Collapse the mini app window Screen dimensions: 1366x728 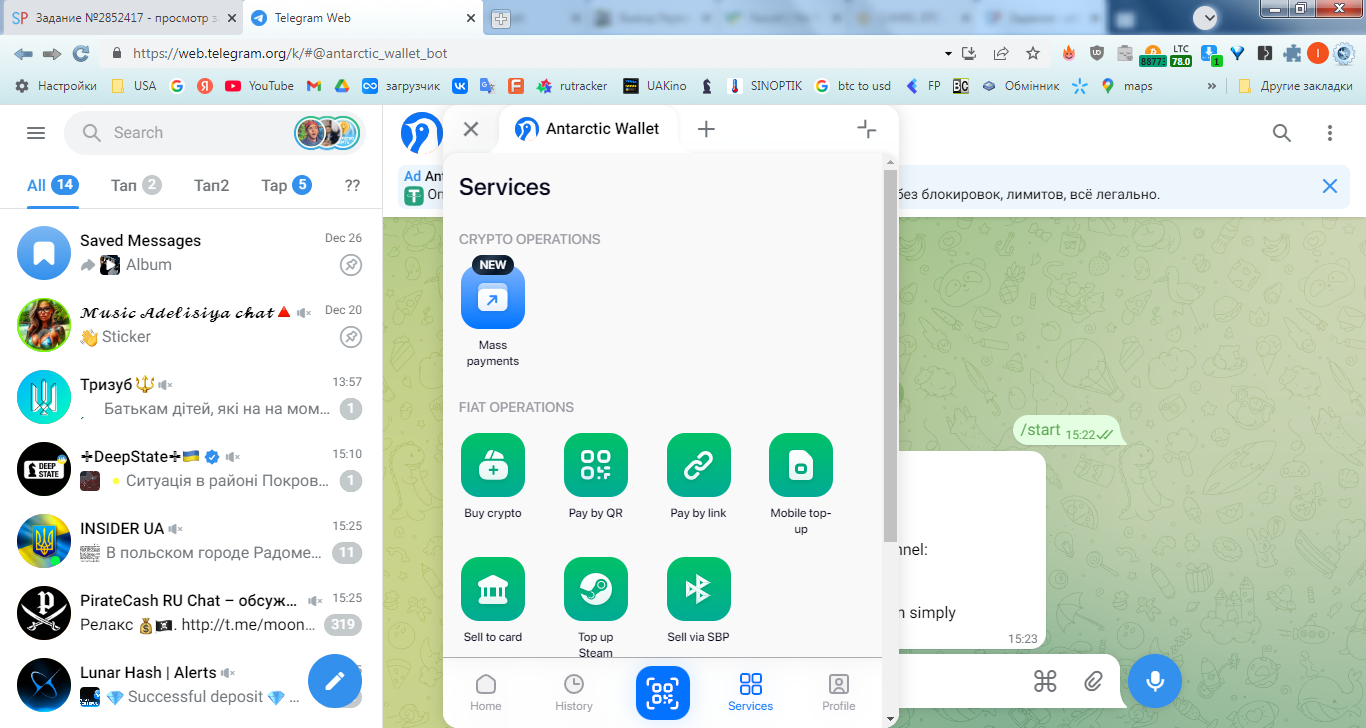[867, 129]
